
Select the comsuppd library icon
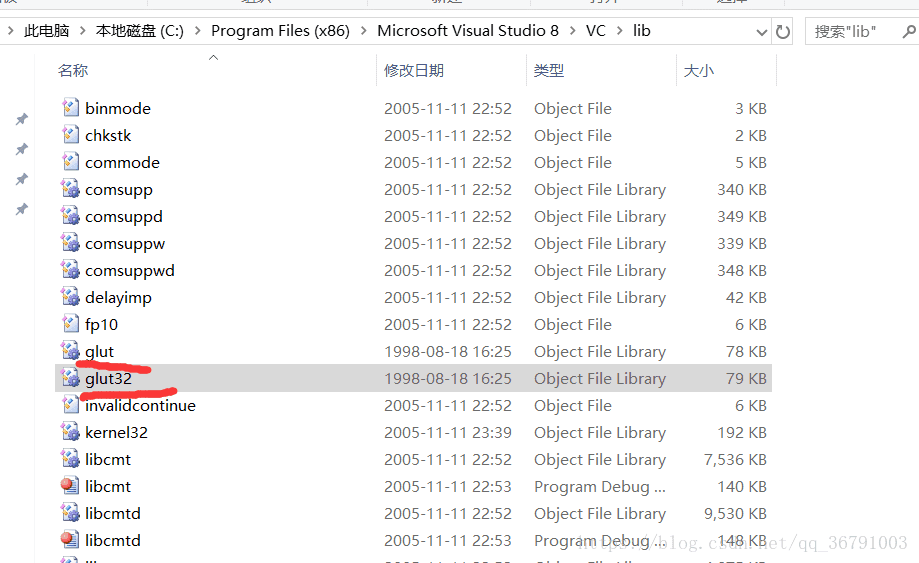70,216
